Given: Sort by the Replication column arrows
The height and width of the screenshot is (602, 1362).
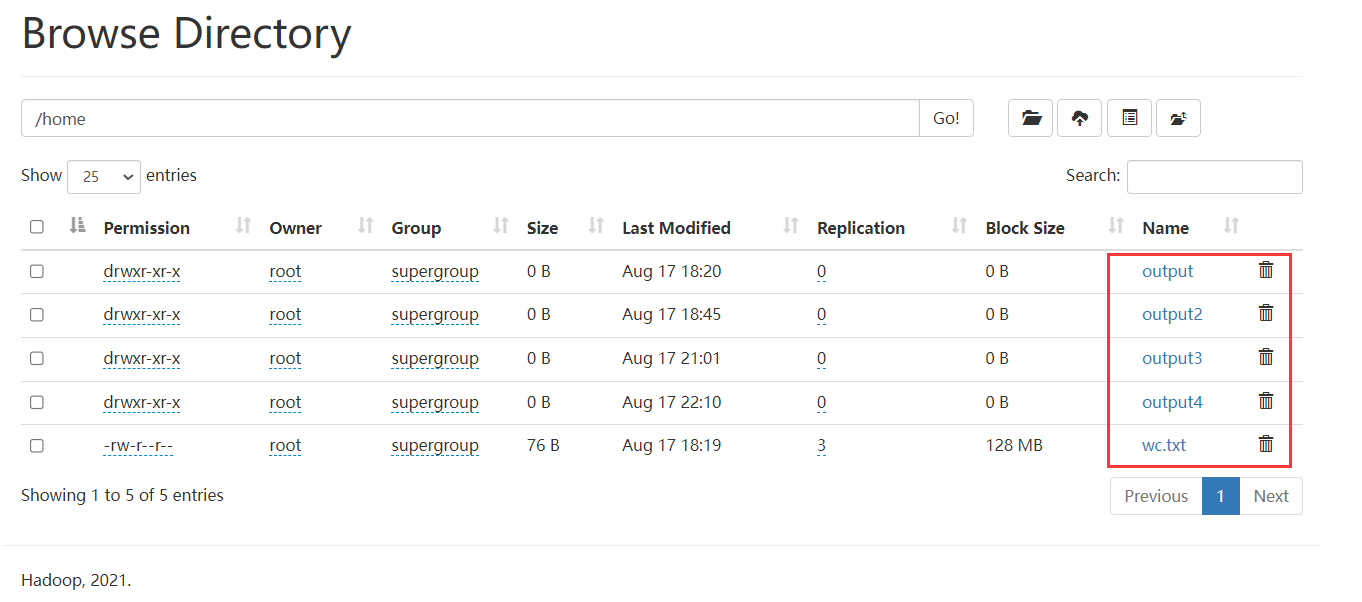Looking at the screenshot, I should pyautogui.click(x=960, y=227).
